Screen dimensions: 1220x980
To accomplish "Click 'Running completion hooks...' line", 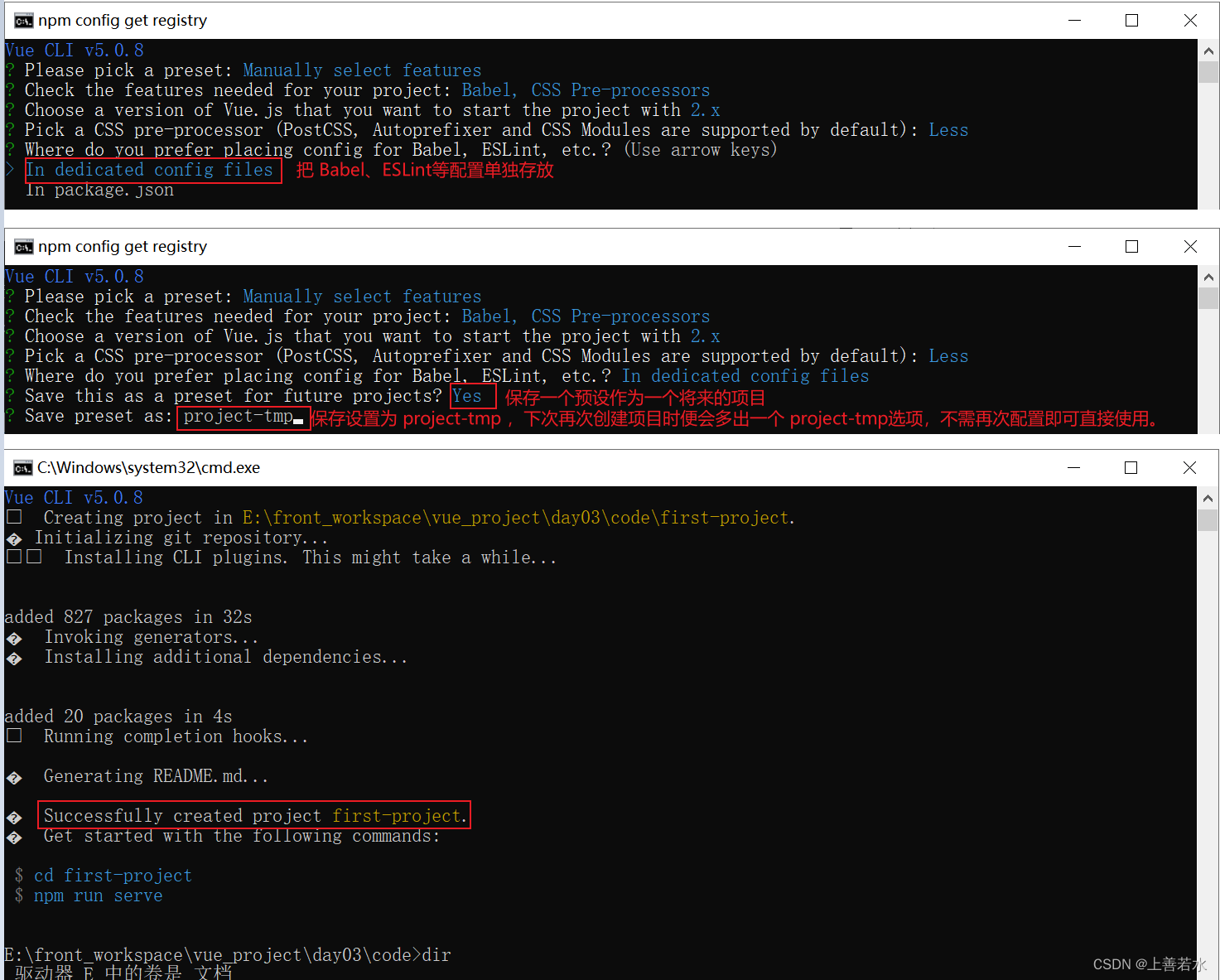I will click(x=176, y=736).
